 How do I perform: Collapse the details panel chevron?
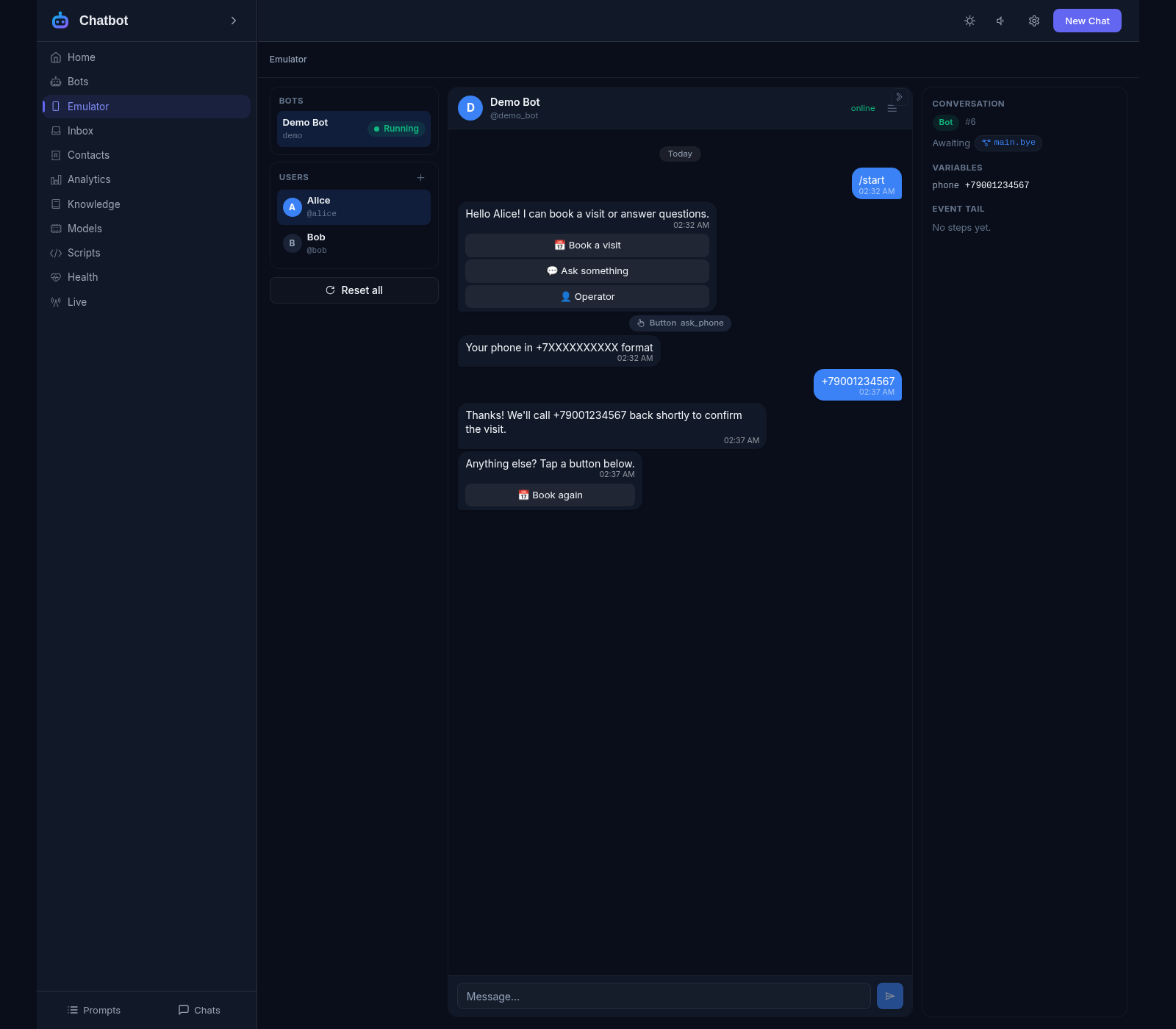(x=899, y=97)
